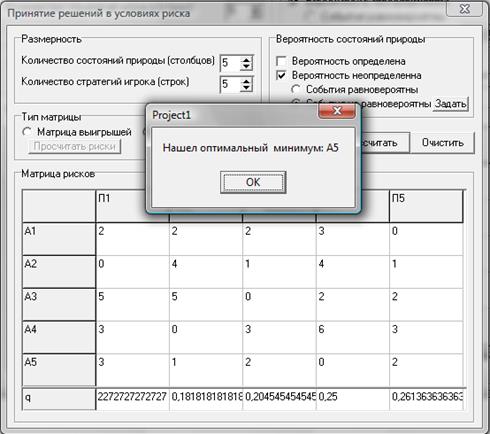Select the 'События равновероятны' radio button
490x434 pixels.
pos(295,90)
